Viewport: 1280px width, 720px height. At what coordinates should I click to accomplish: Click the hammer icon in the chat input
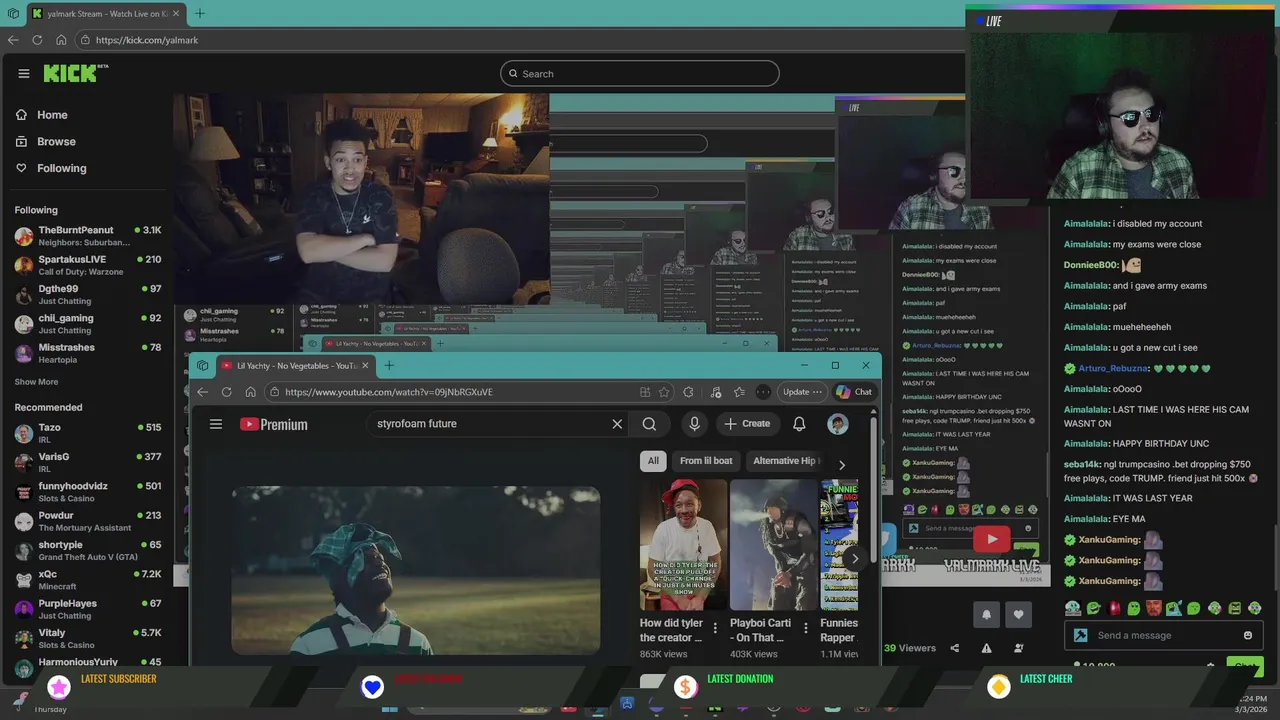[1080, 635]
